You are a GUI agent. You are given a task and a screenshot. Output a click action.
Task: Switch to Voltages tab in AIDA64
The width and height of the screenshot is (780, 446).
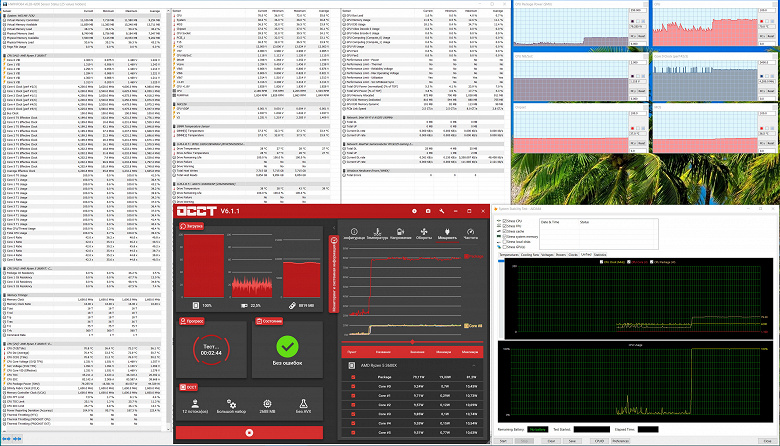547,255
